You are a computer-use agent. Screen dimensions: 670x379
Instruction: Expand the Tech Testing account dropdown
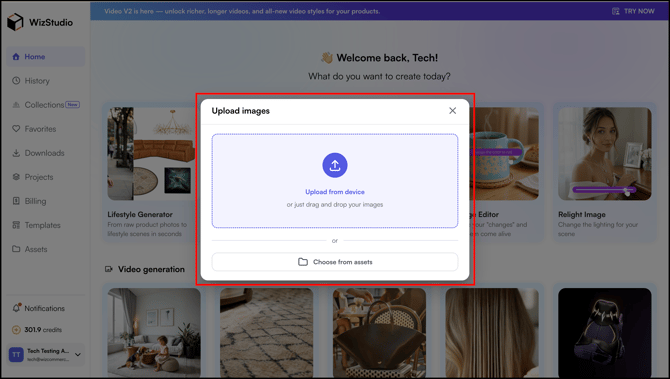(78, 354)
